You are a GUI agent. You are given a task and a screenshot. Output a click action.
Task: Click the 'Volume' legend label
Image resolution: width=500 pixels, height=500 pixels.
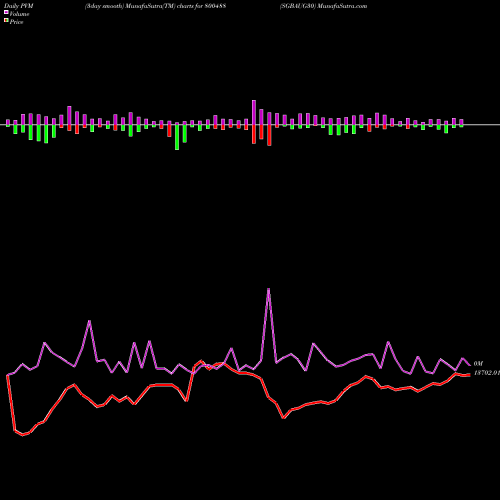[19, 14]
